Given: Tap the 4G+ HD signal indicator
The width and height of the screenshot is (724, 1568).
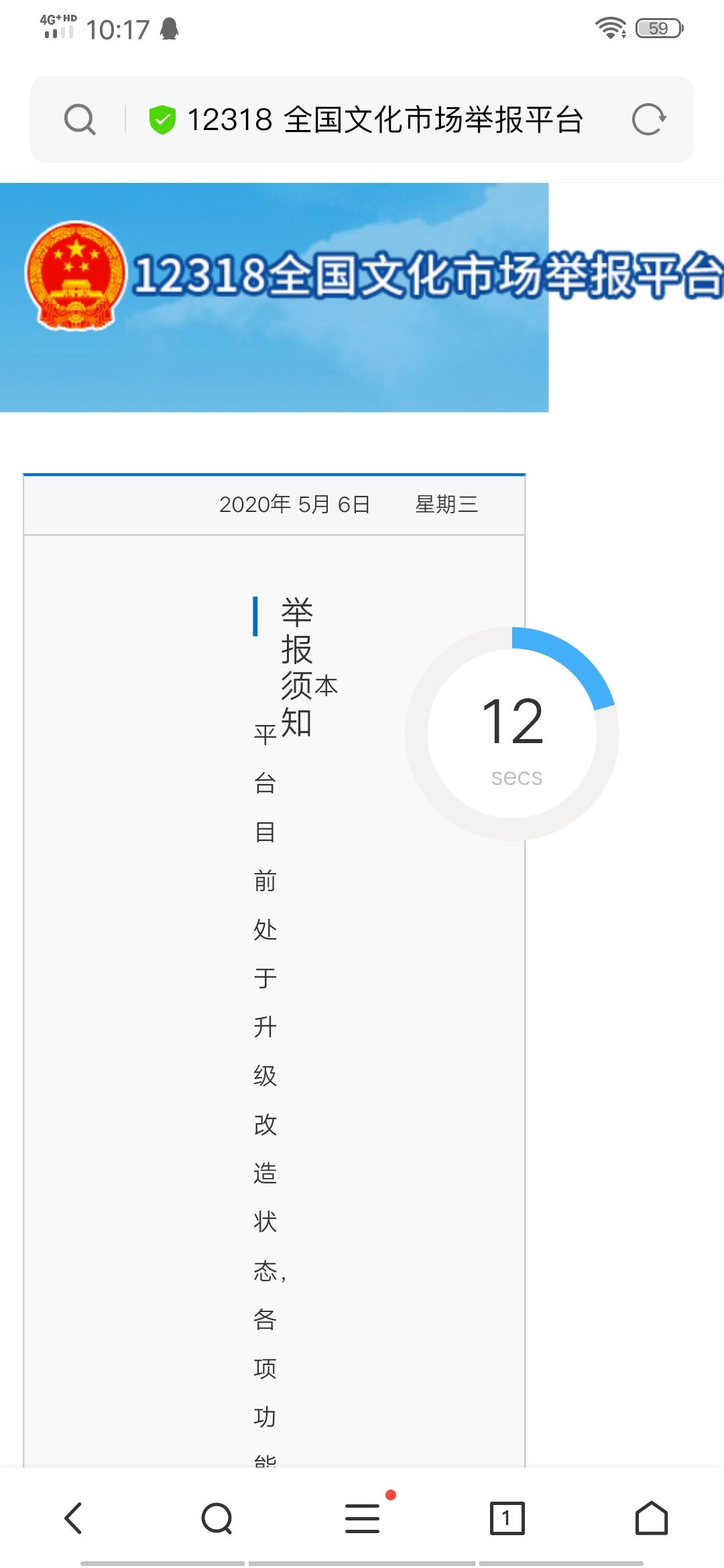Looking at the screenshot, I should 58,26.
